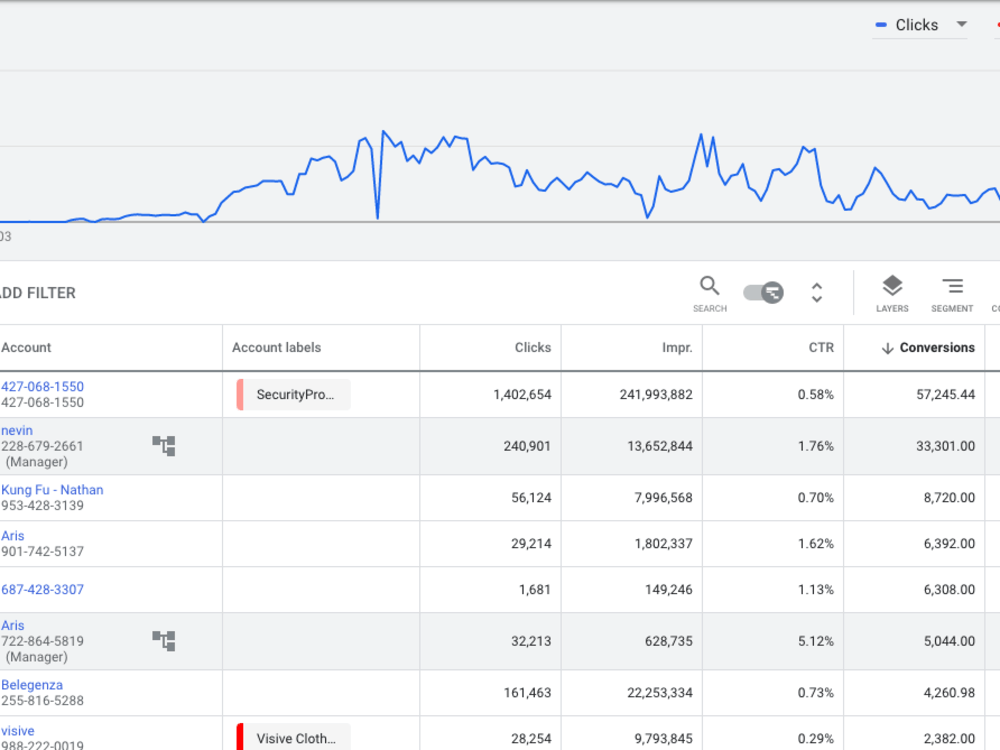This screenshot has width=1000, height=750.
Task: Select impressions value 241,993,882
Action: (x=656, y=395)
